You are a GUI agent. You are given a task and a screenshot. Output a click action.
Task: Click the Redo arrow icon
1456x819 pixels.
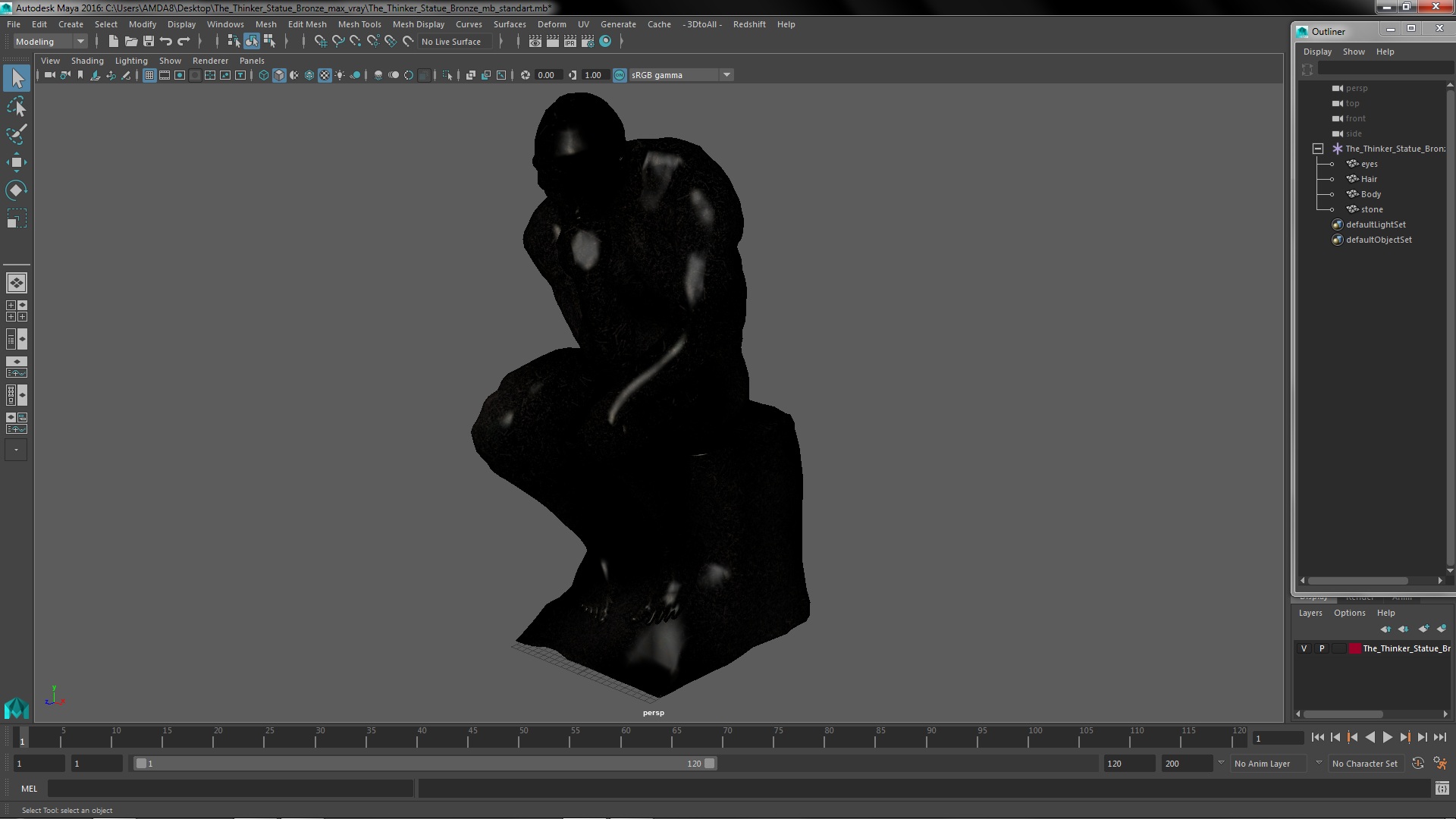click(184, 42)
